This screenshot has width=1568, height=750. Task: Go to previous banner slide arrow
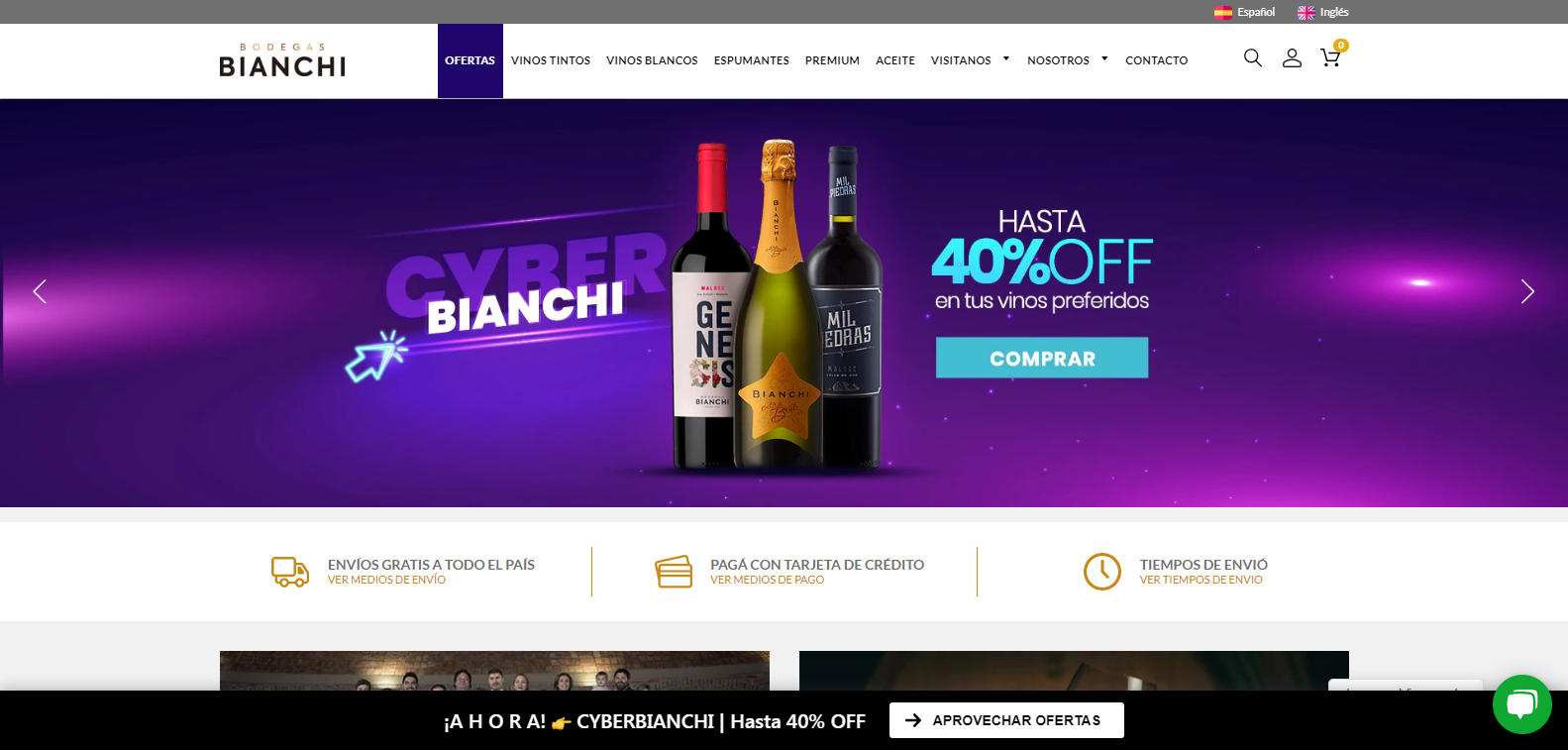pos(40,291)
